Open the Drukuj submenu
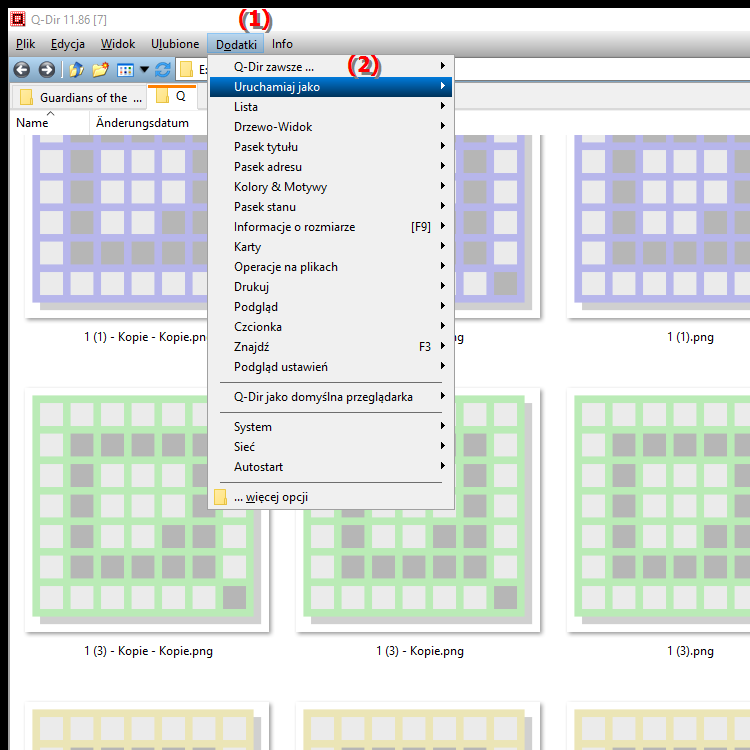The height and width of the screenshot is (750, 750). tap(331, 287)
